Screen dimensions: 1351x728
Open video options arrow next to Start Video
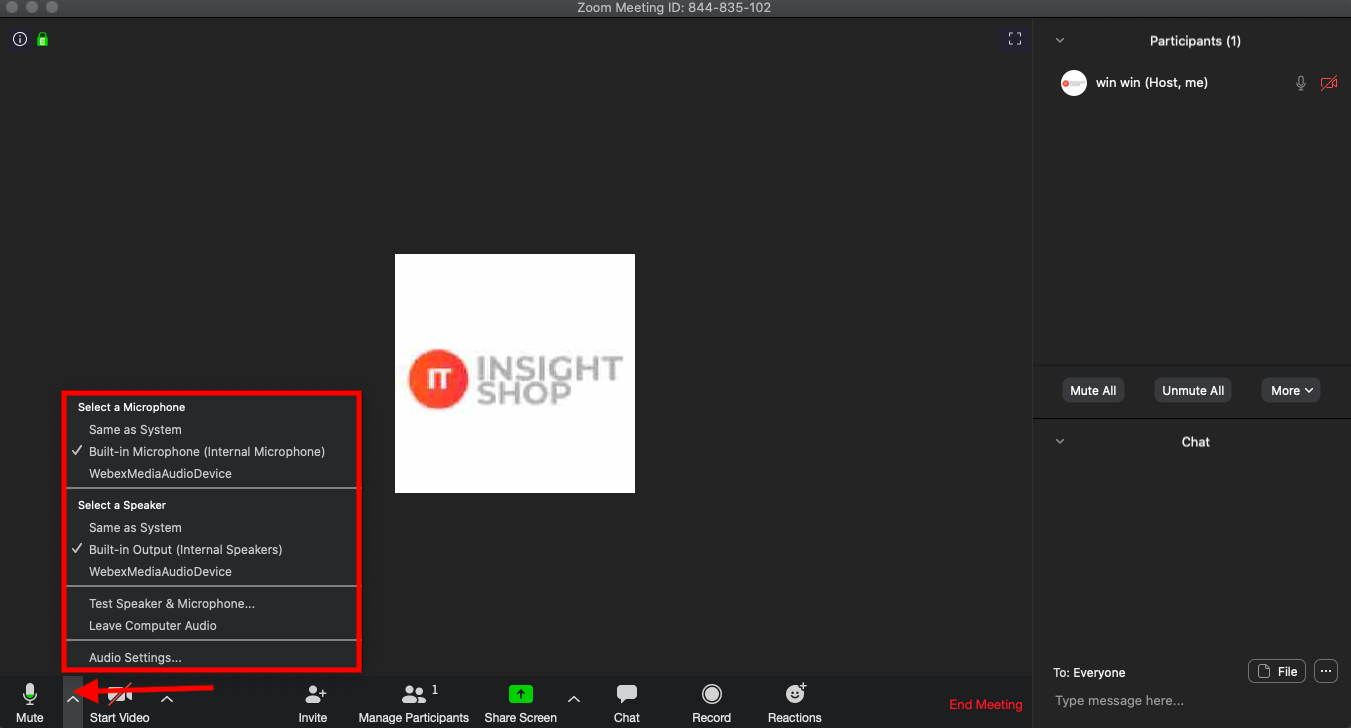tap(167, 699)
